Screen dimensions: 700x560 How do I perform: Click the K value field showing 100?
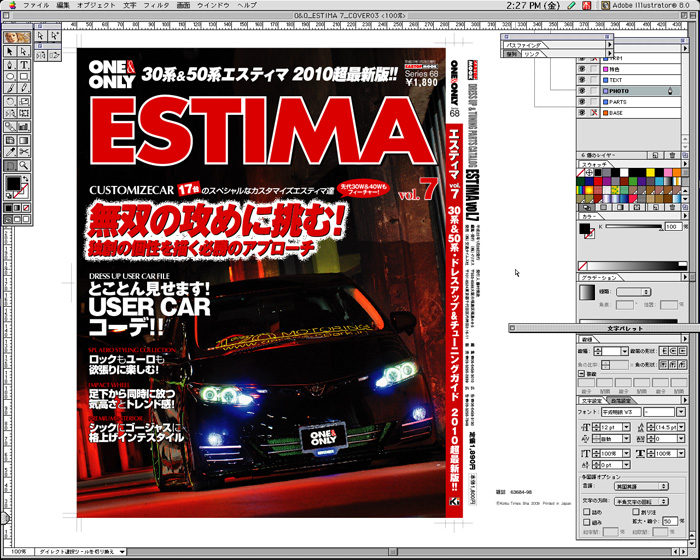(x=673, y=227)
